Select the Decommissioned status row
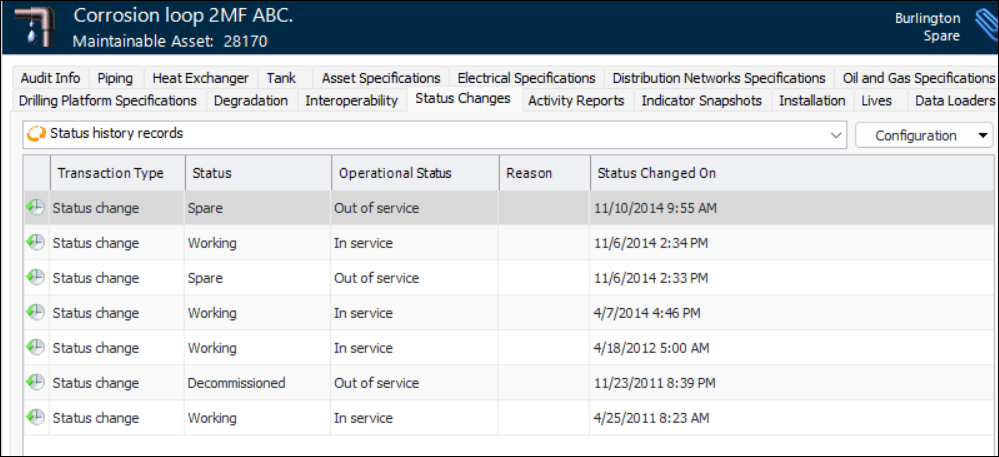This screenshot has width=999, height=457. coord(236,383)
